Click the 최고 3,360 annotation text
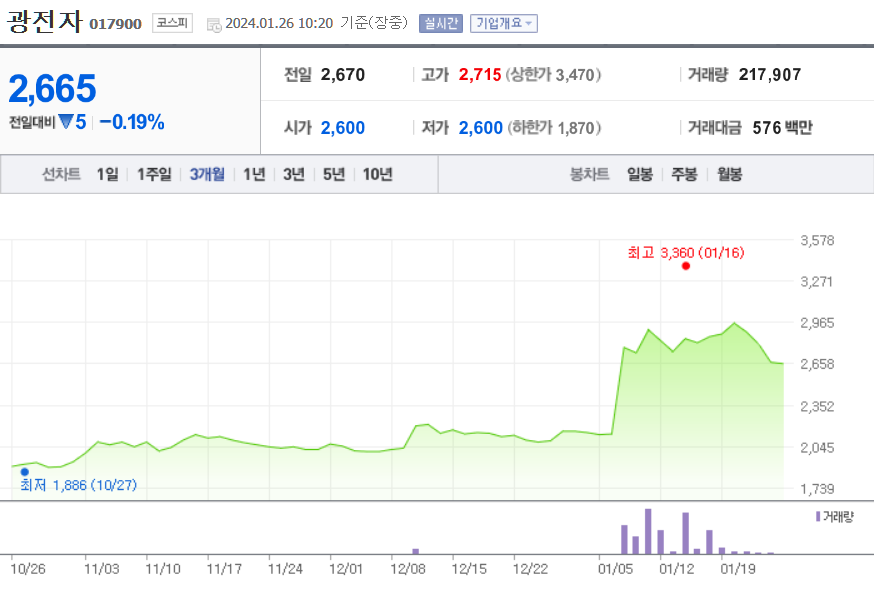Viewport: 874px width, 592px height. [680, 252]
